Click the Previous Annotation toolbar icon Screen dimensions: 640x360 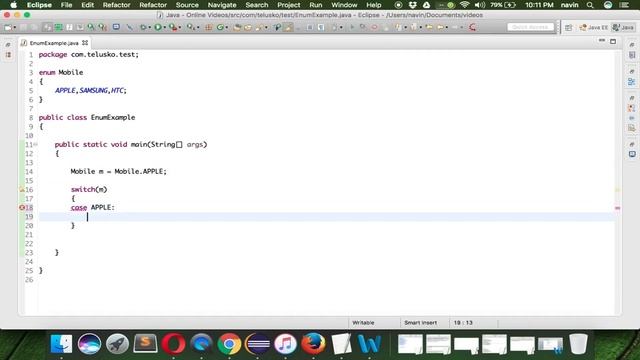pos(414,27)
